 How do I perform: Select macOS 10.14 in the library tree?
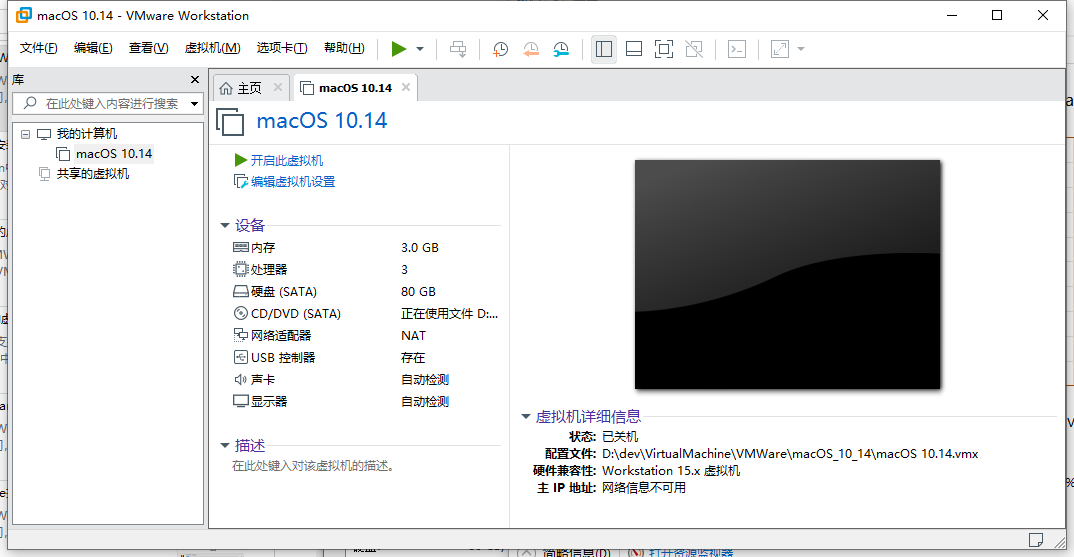point(114,153)
